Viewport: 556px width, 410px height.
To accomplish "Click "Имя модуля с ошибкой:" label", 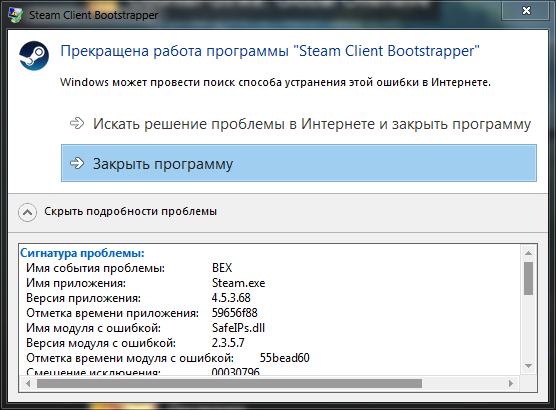I will [x=93, y=328].
